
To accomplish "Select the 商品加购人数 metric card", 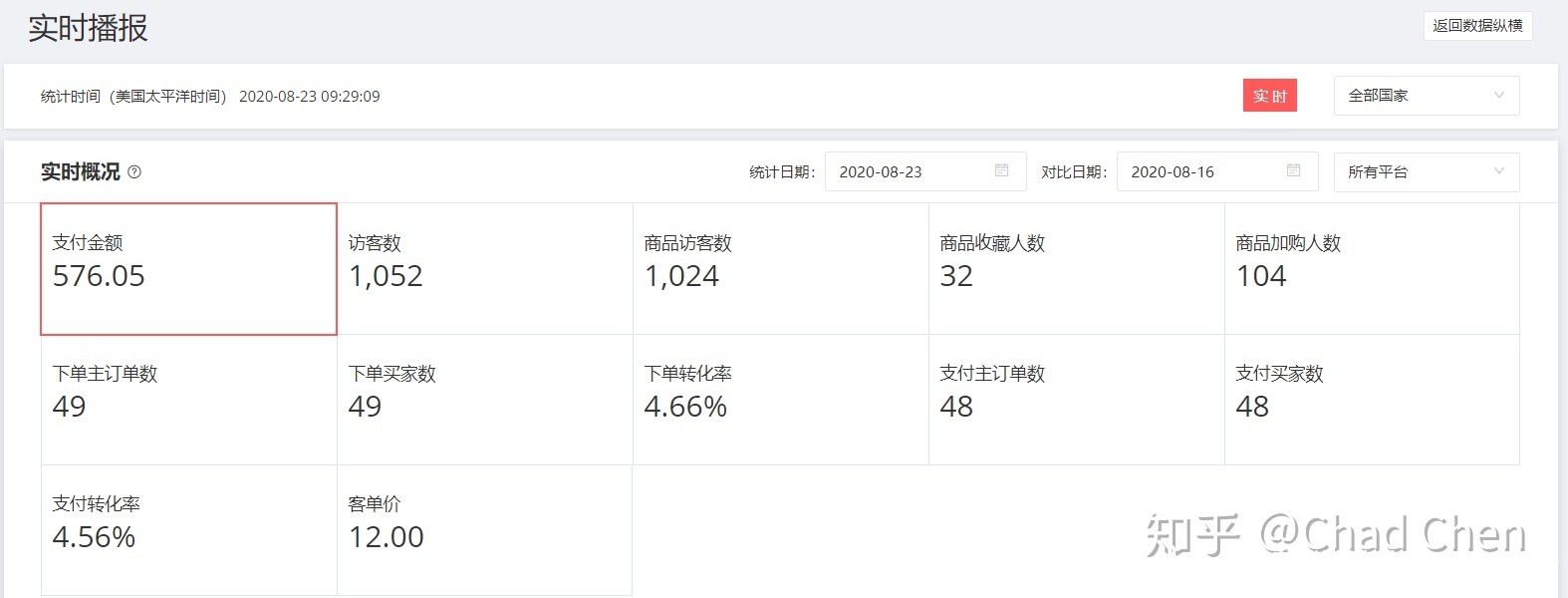I will click(1372, 269).
